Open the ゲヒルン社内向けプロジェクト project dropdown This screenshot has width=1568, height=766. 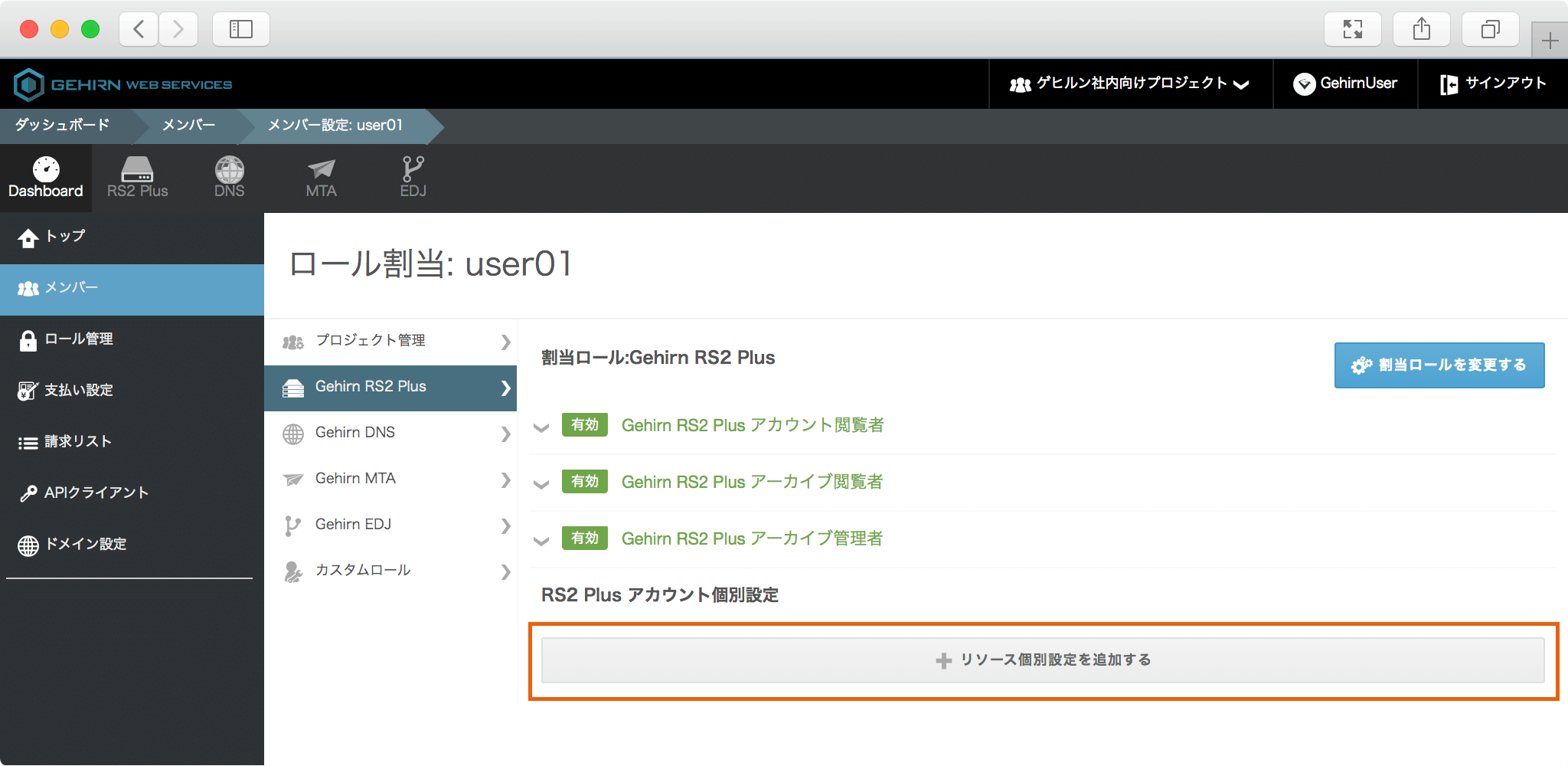pyautogui.click(x=1130, y=83)
